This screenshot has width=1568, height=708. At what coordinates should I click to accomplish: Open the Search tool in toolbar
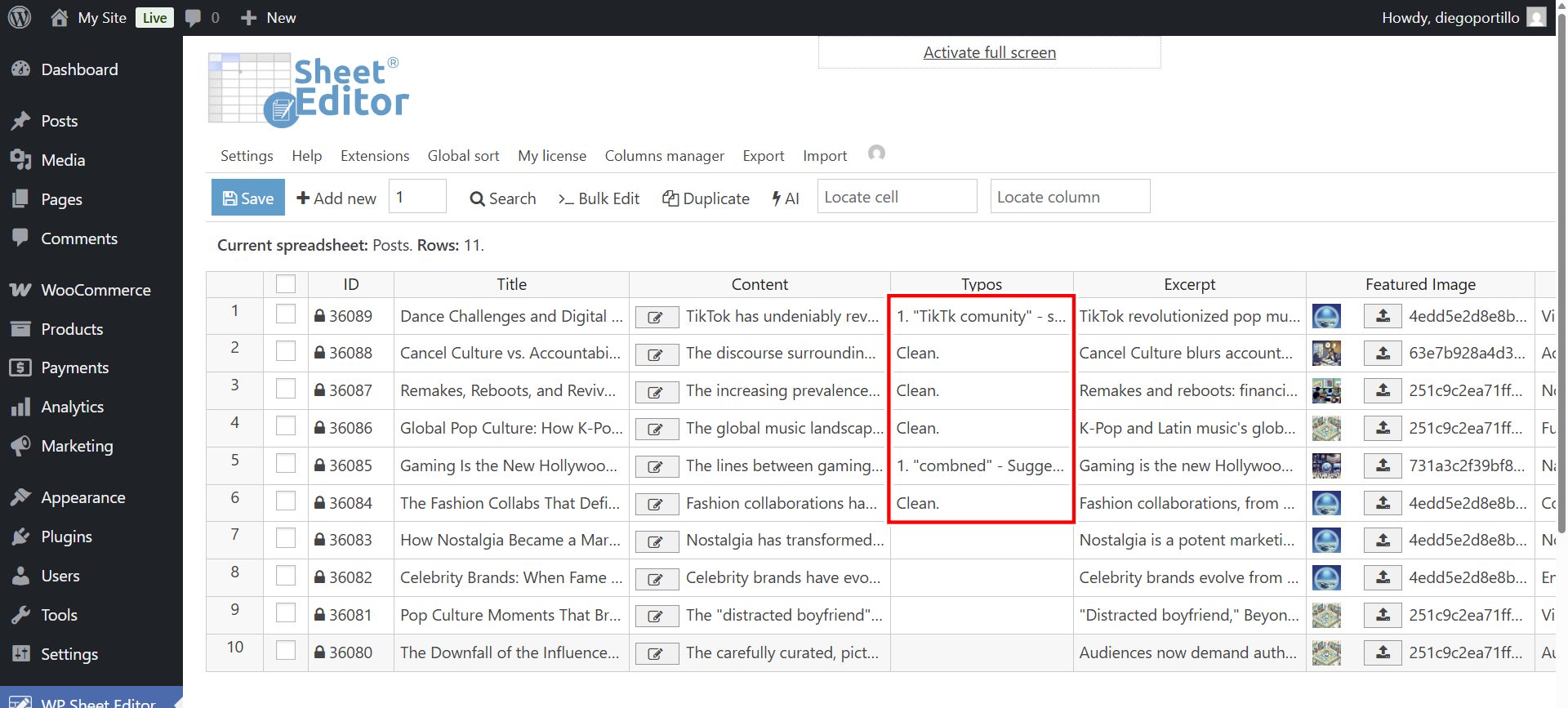pos(503,198)
